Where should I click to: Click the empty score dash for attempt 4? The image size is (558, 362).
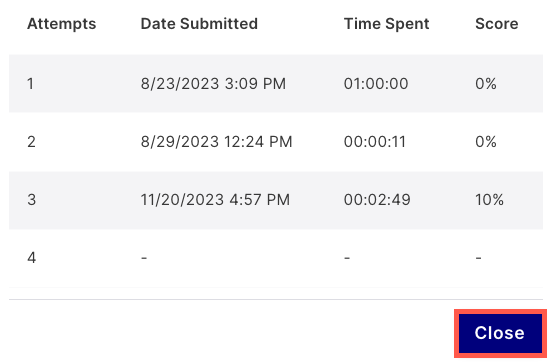(478, 258)
